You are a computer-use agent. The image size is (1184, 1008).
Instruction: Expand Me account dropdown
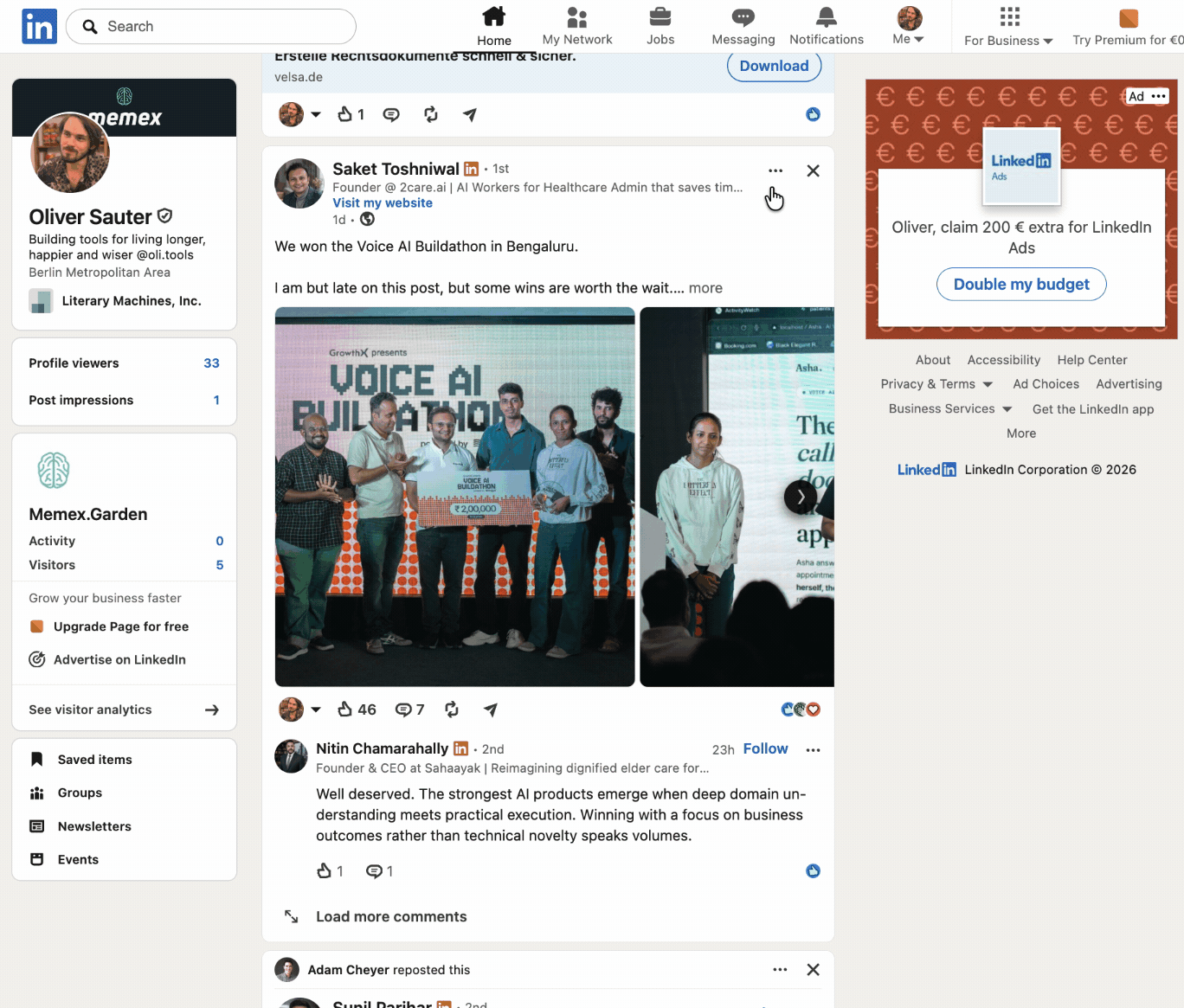pyautogui.click(x=909, y=27)
